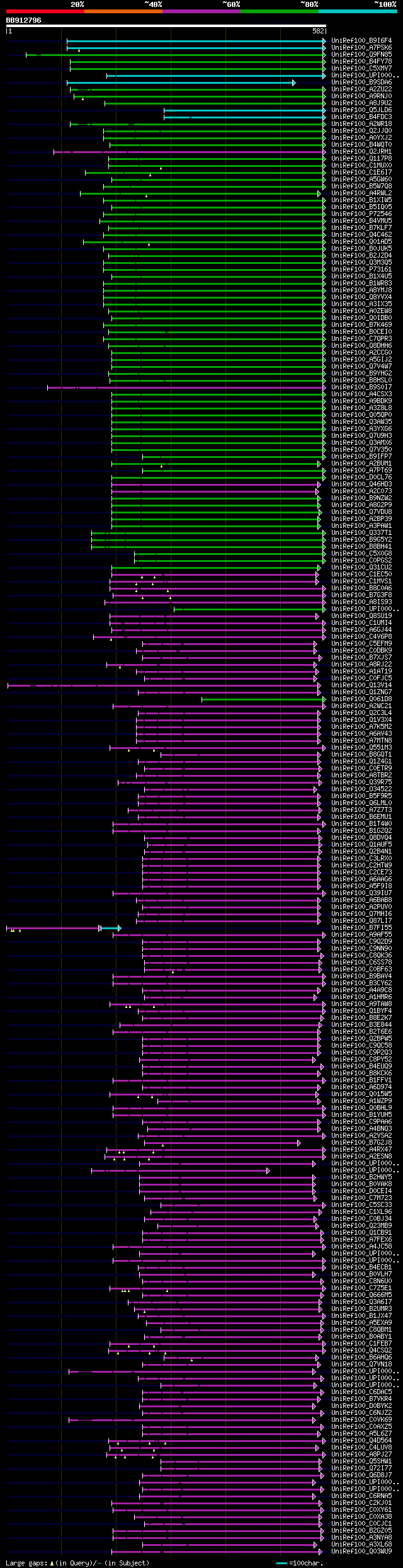Select label UniRef100_Q23MB9
403x1568 pixels.
[361, 1226]
